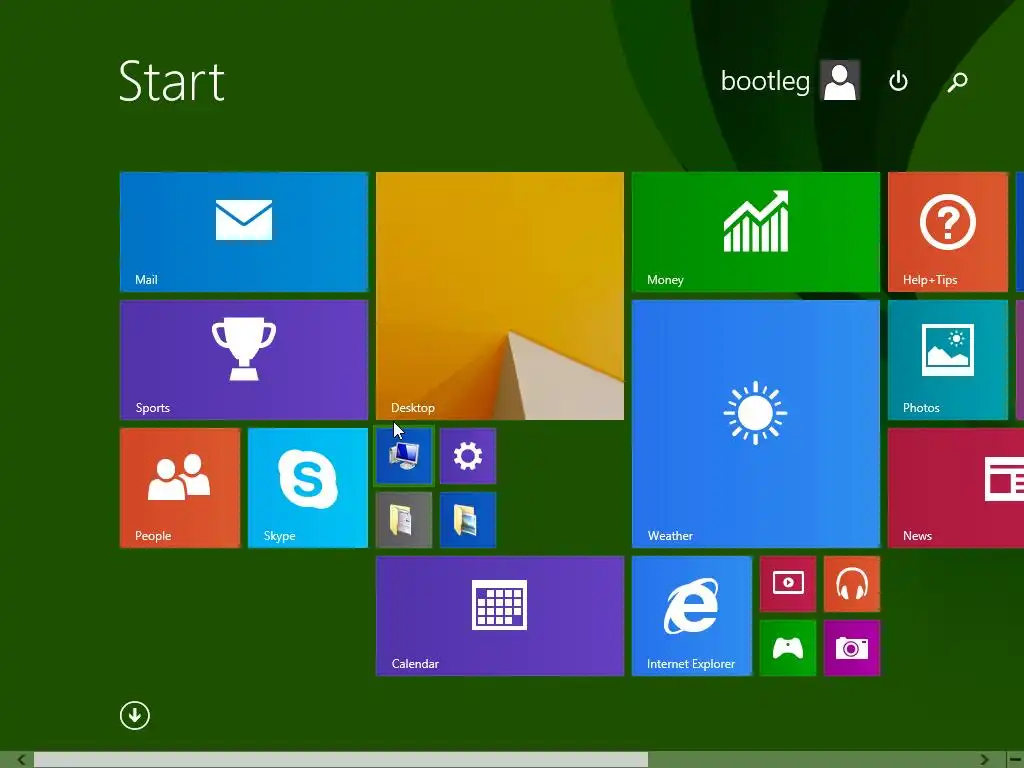Open PC settings gear tile
This screenshot has height=768, width=1024.
[468, 456]
